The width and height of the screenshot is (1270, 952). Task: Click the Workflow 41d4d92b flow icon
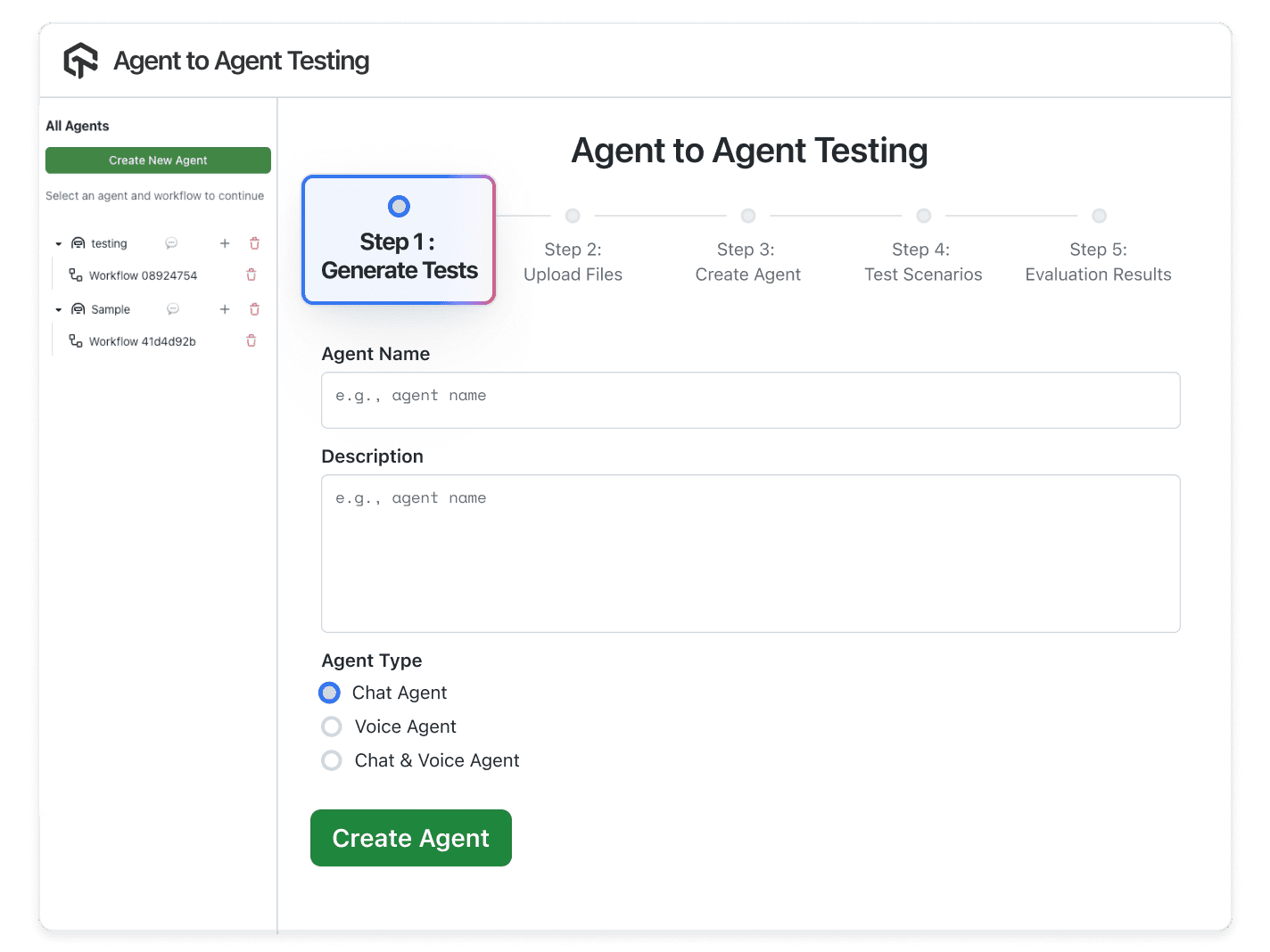[76, 341]
